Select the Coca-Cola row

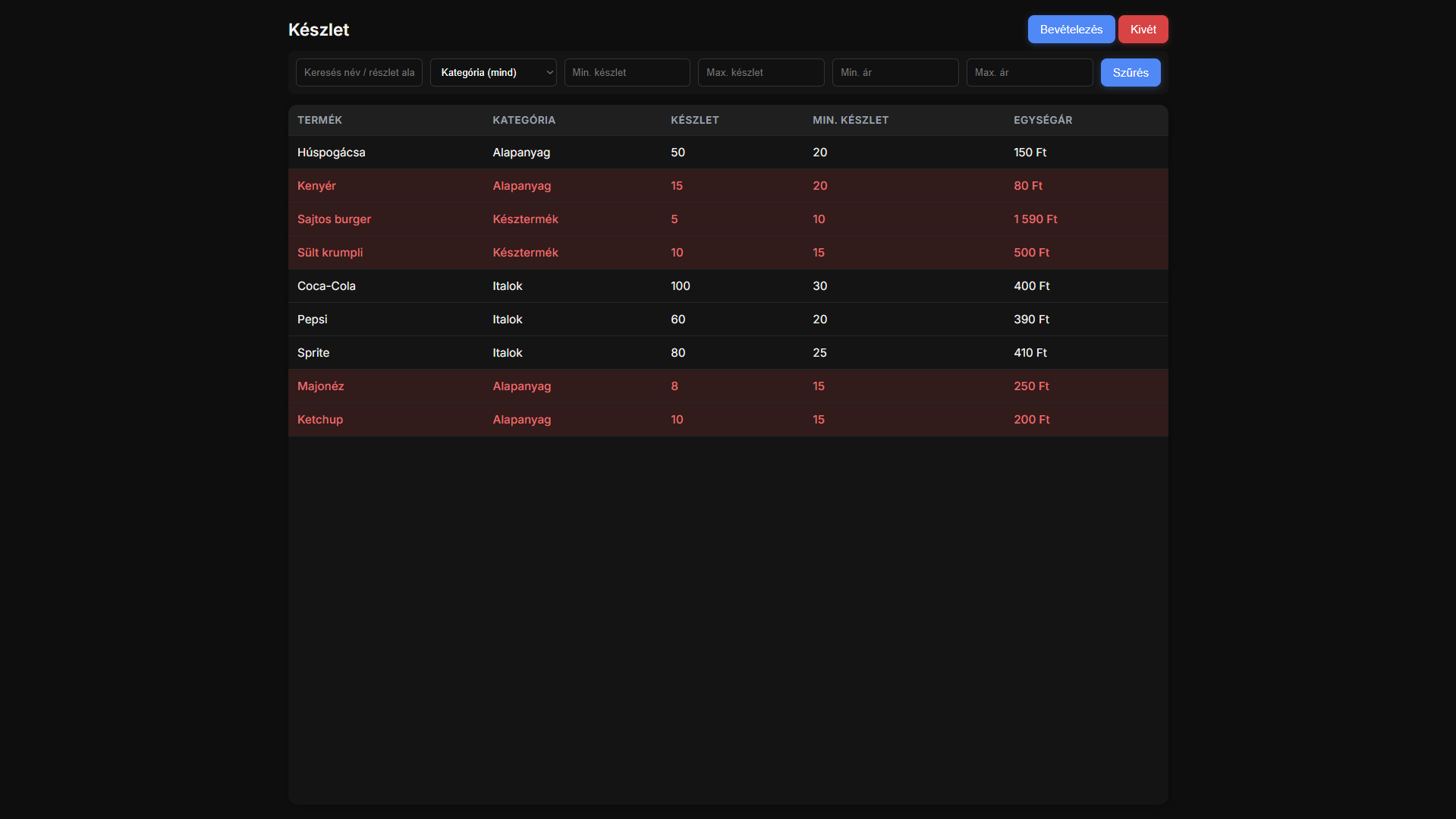727,286
